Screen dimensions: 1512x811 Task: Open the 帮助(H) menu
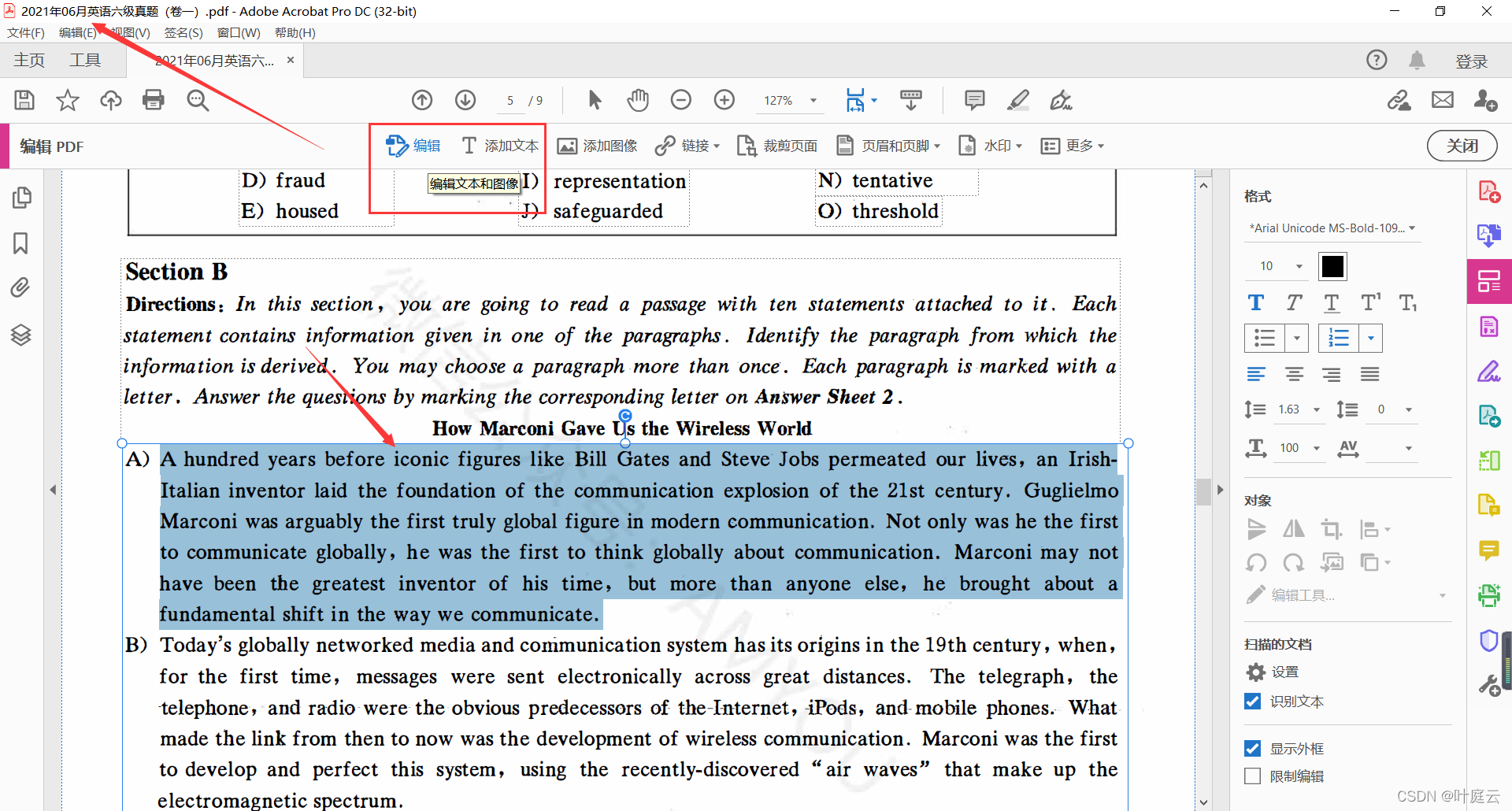295,32
